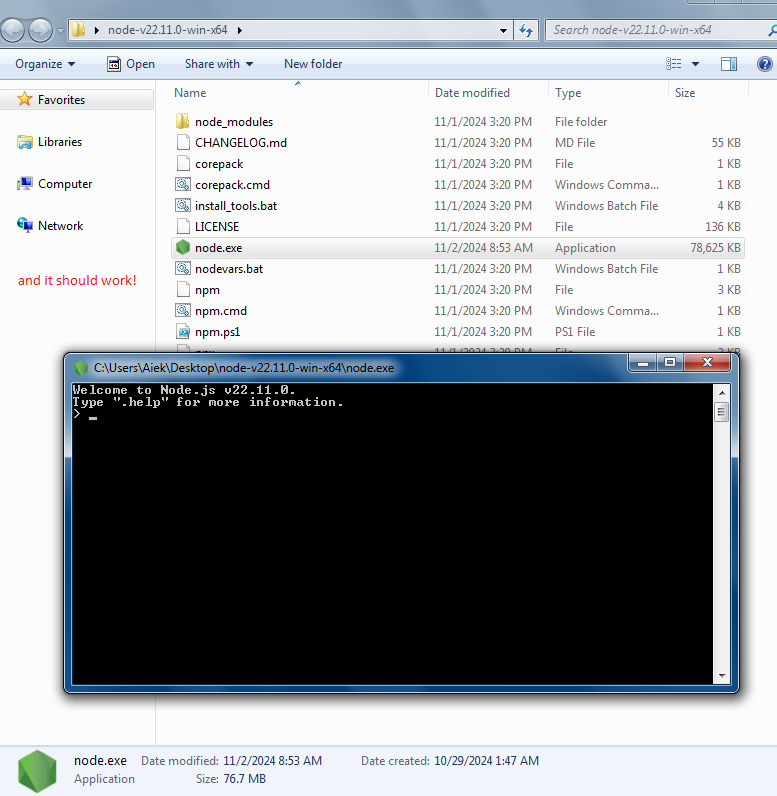777x796 pixels.
Task: Open Explorer Help with question mark icon
Action: tap(764, 64)
